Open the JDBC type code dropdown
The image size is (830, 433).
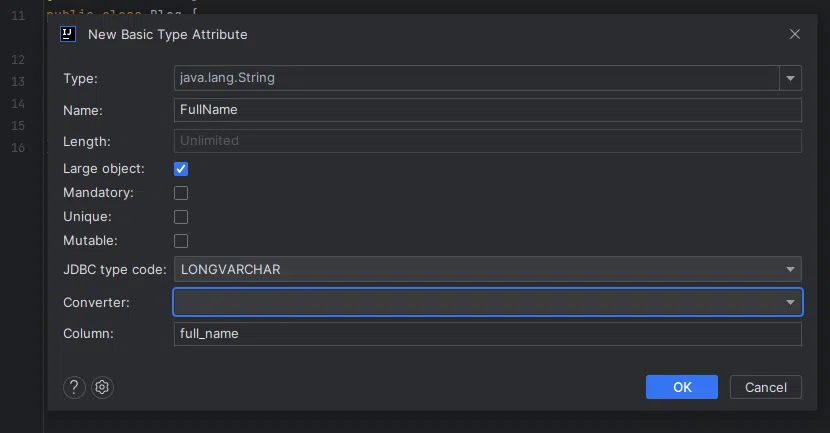pyautogui.click(x=791, y=269)
